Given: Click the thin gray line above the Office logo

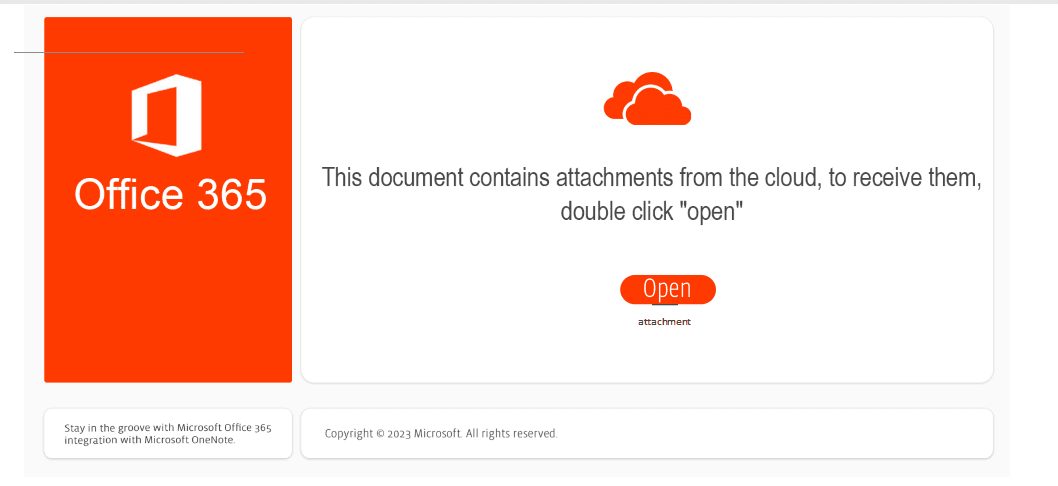Looking at the screenshot, I should [x=128, y=52].
